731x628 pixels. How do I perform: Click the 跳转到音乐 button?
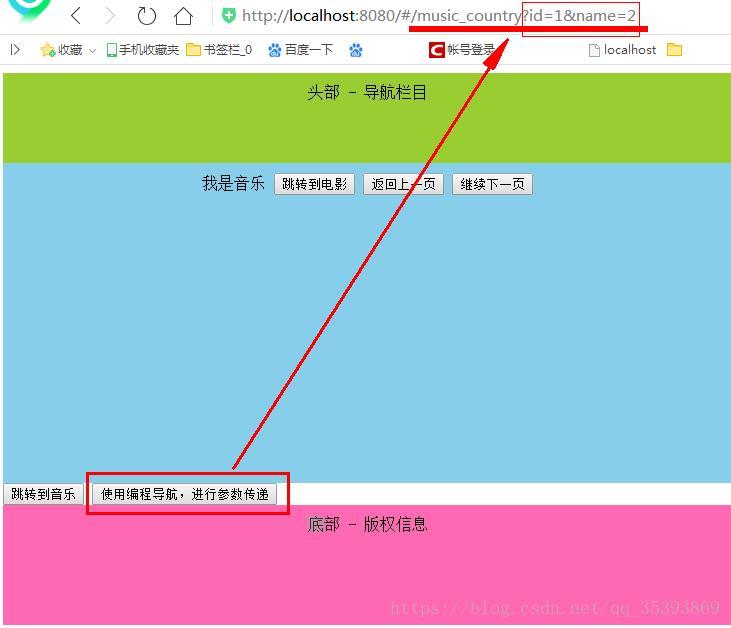click(x=43, y=494)
